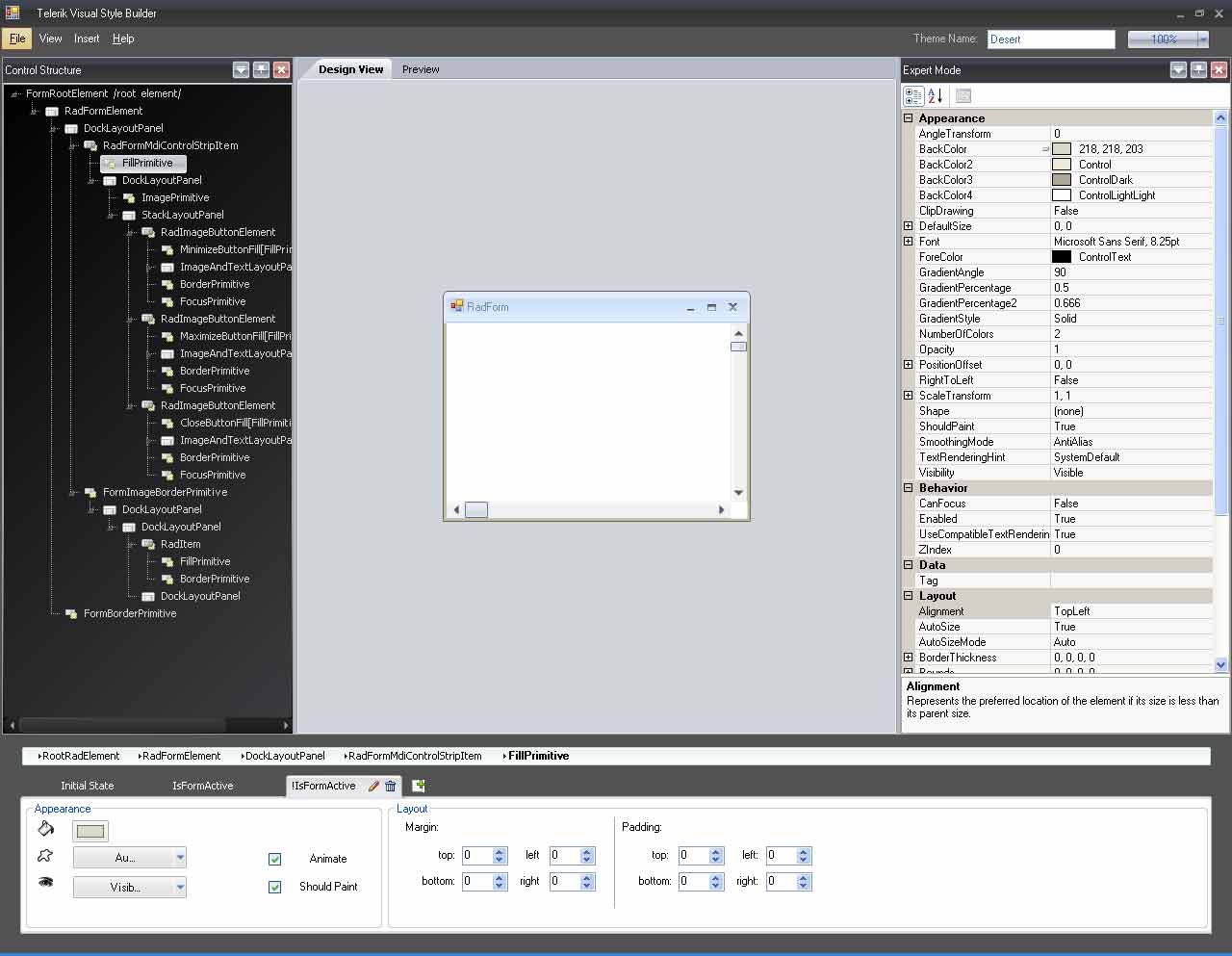Screen dimensions: 1232x956
Task: Pin the Expert Mode panel
Action: click(x=1198, y=69)
